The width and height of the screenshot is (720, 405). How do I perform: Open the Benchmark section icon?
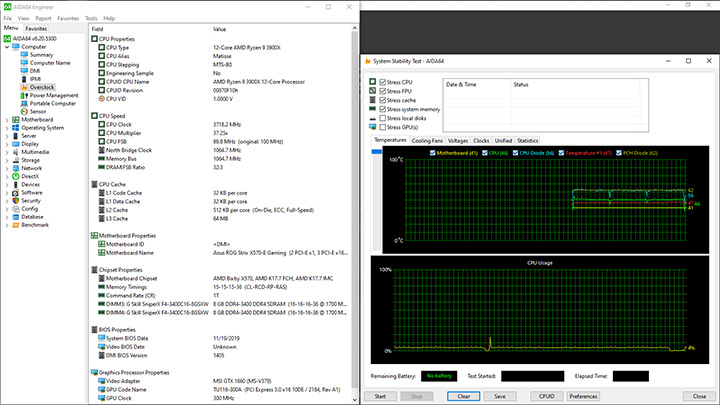(15, 224)
